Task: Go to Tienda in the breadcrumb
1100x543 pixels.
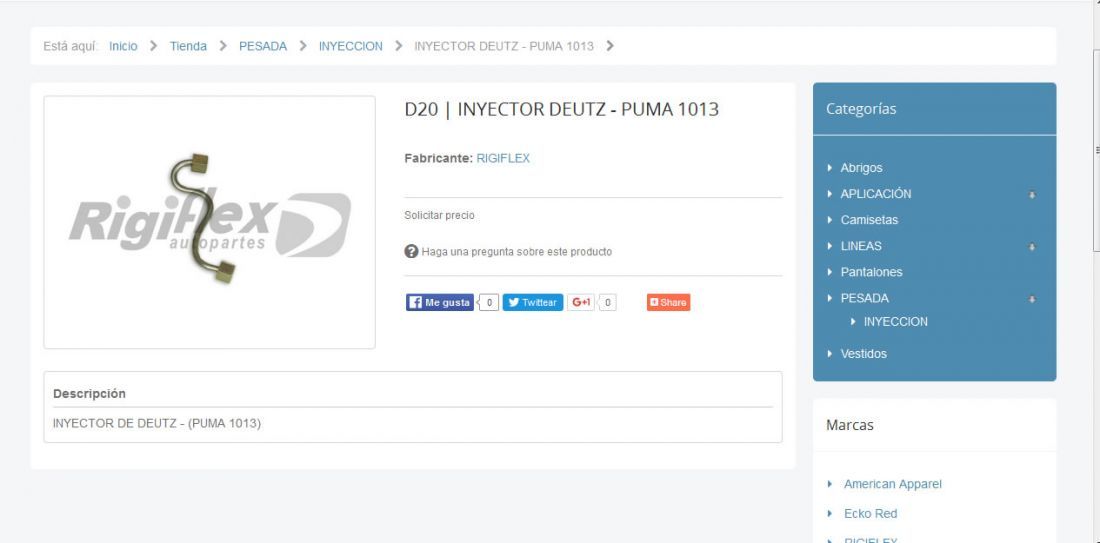Action: [188, 46]
